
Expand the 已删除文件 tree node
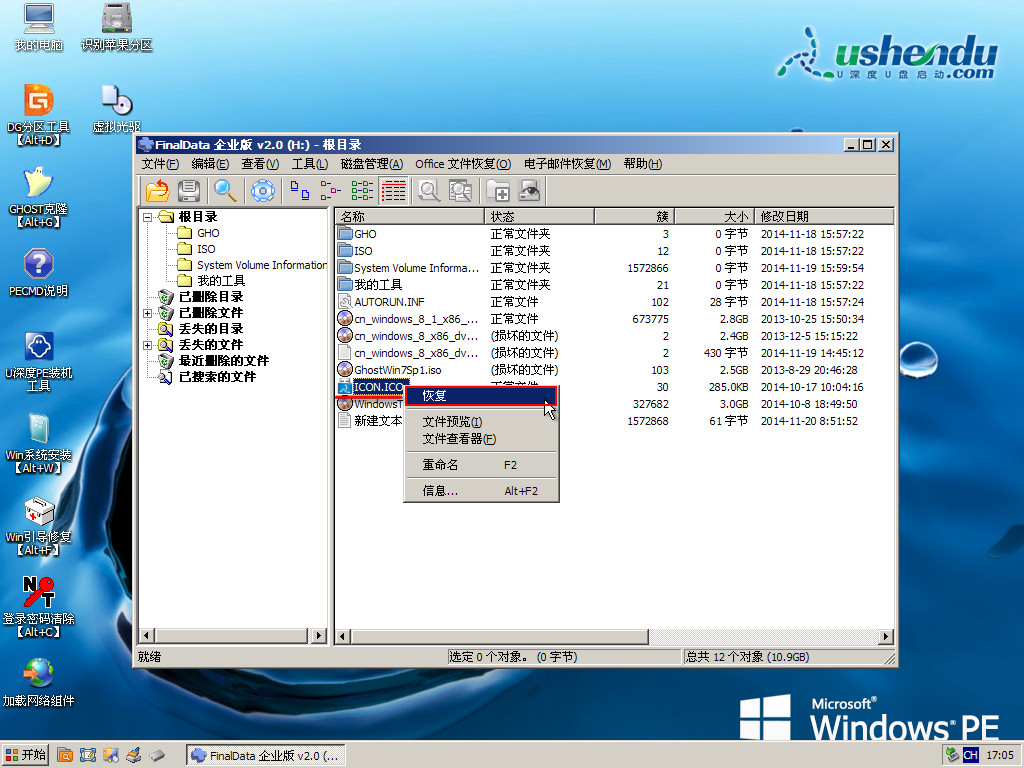point(148,313)
